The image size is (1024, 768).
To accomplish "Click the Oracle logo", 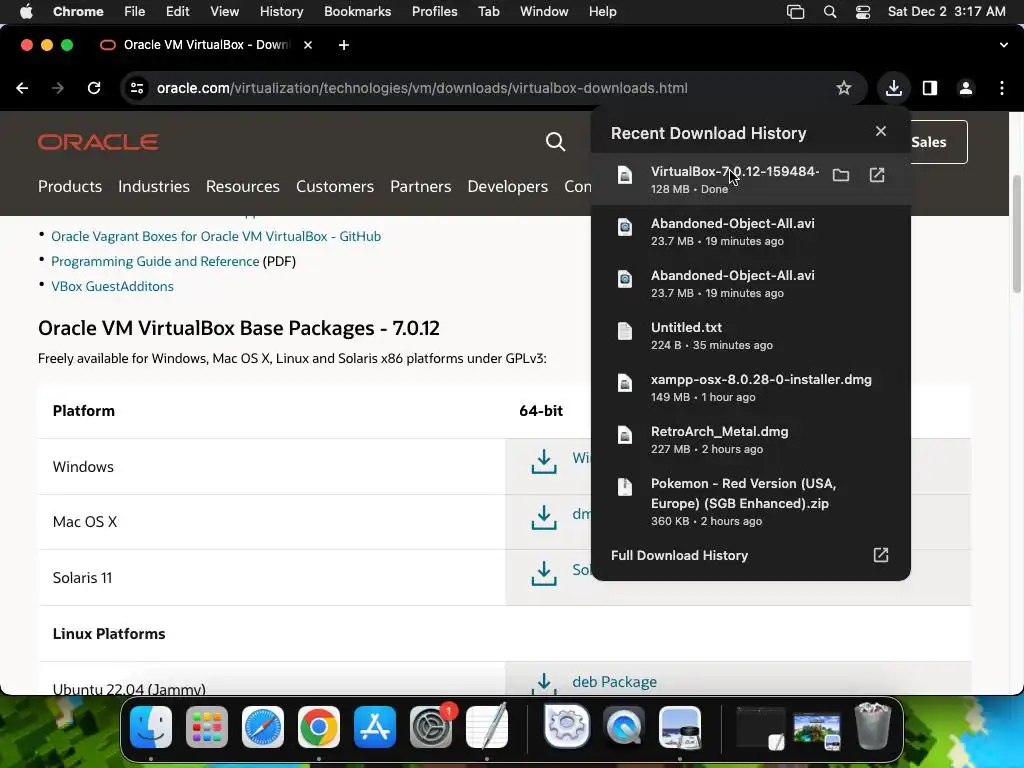I will point(98,142).
